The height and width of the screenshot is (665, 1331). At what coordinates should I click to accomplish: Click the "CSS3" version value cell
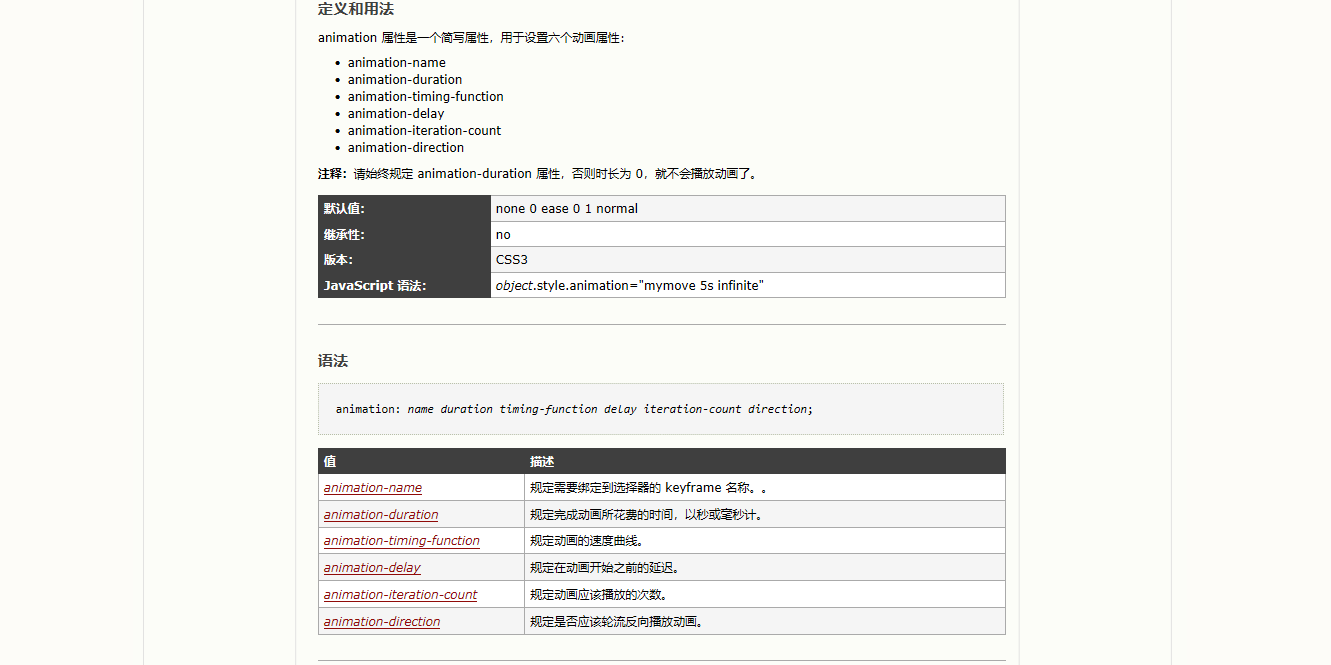[512, 260]
